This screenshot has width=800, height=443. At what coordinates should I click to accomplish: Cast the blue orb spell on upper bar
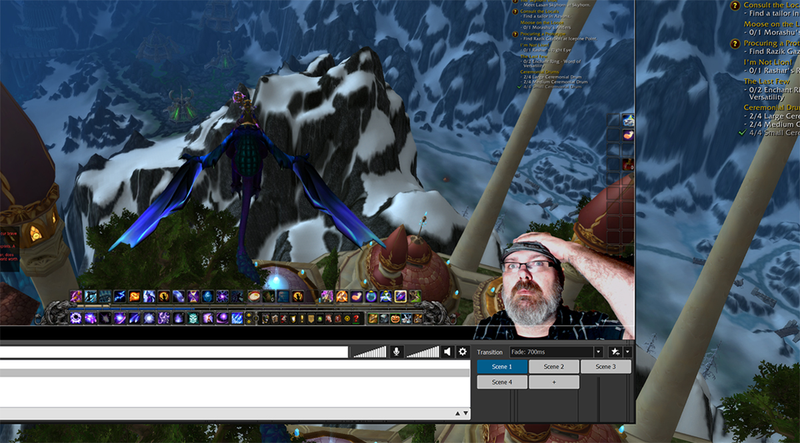click(x=208, y=296)
